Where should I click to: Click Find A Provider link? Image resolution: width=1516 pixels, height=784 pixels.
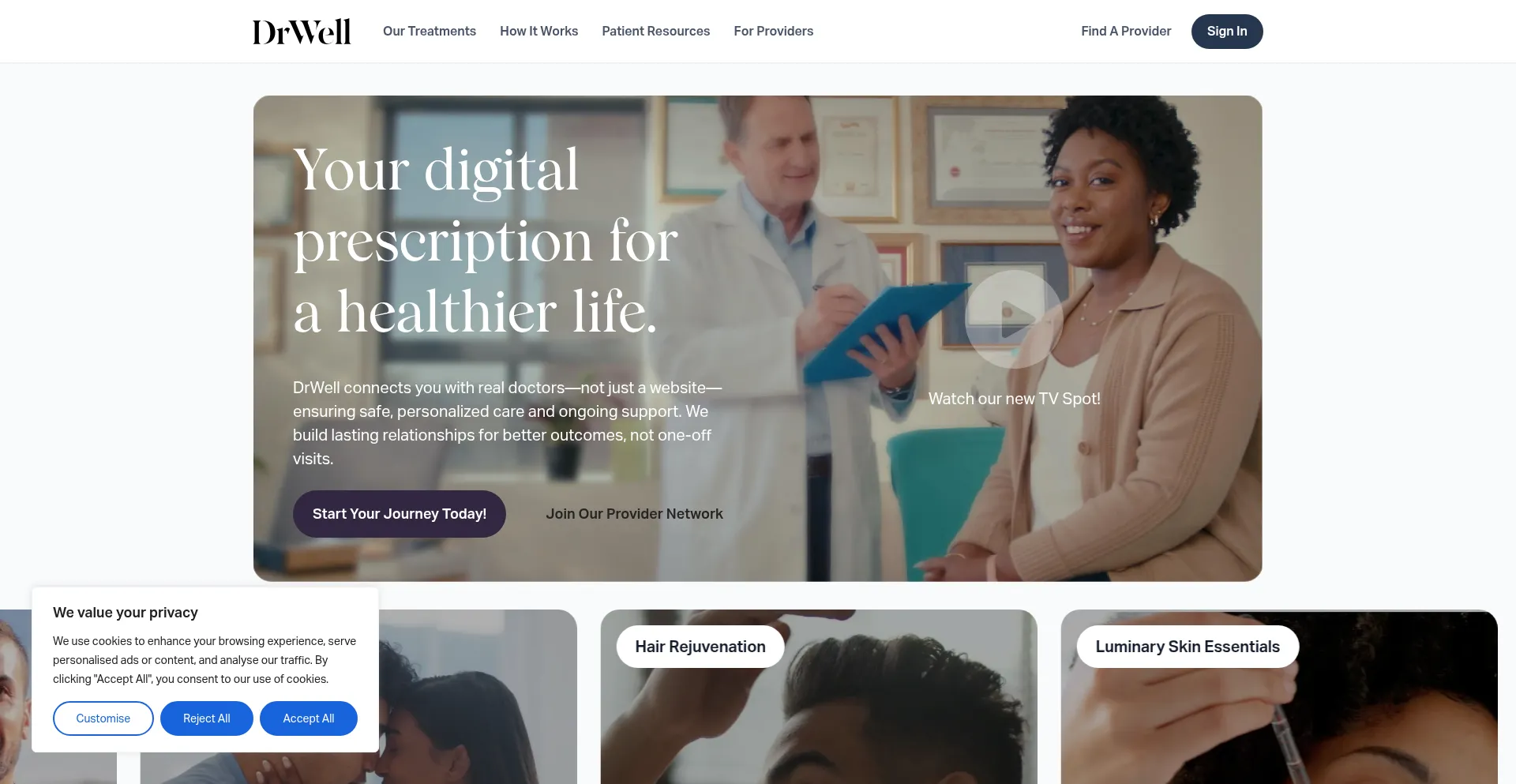[1126, 32]
